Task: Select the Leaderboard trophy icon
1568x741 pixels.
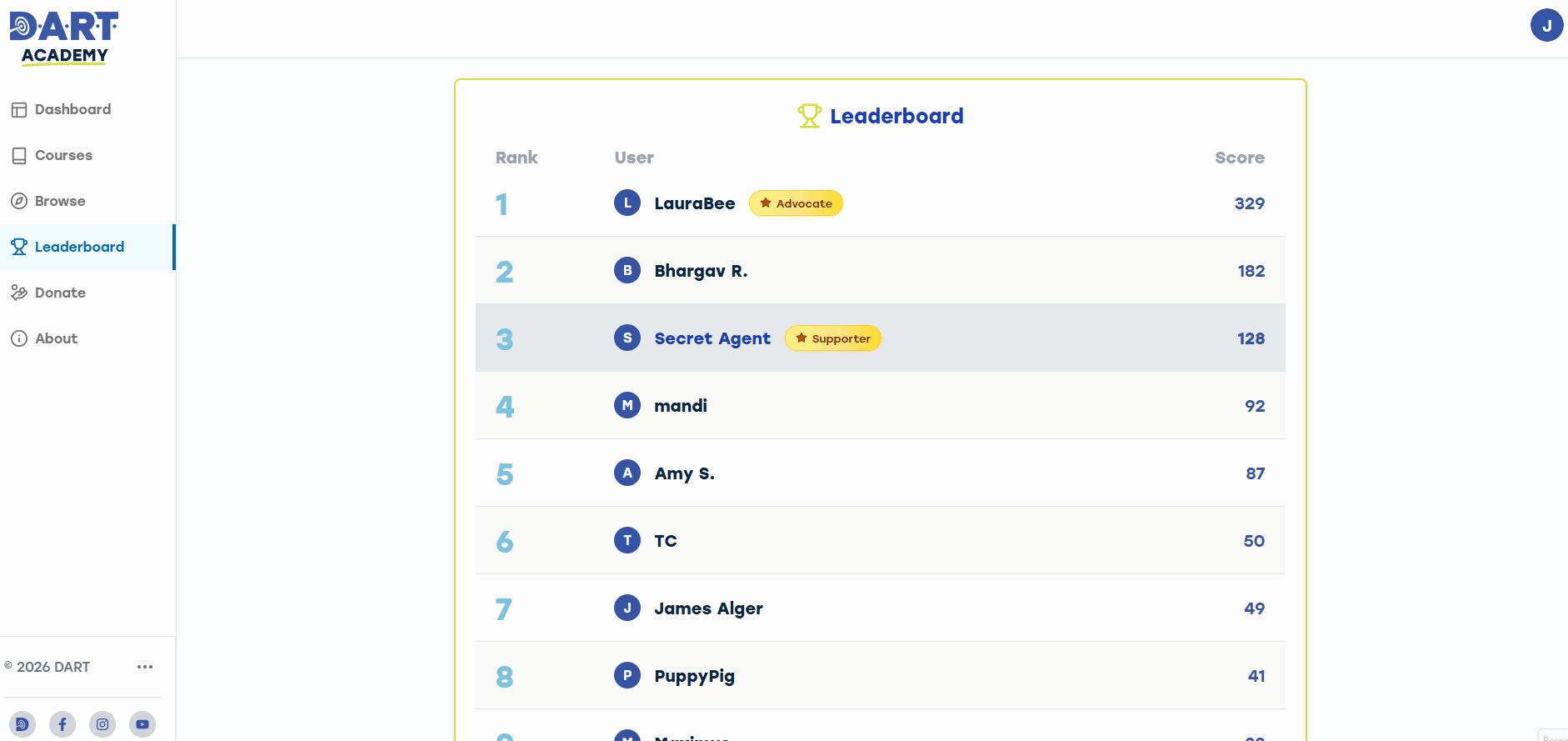Action: (18, 246)
